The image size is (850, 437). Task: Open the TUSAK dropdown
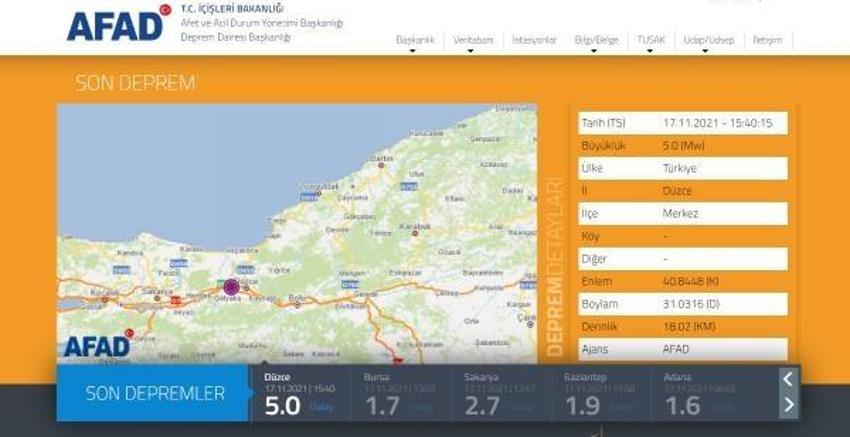tap(651, 41)
